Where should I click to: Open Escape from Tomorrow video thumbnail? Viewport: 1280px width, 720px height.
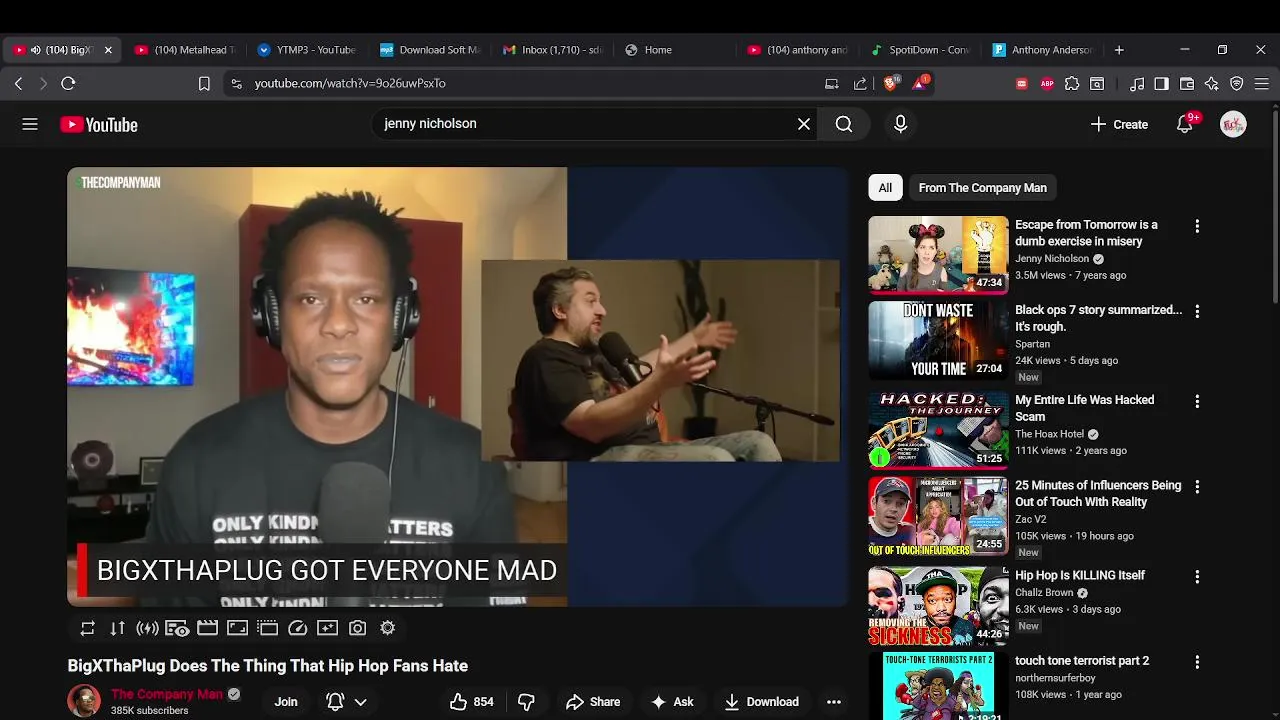pos(938,255)
